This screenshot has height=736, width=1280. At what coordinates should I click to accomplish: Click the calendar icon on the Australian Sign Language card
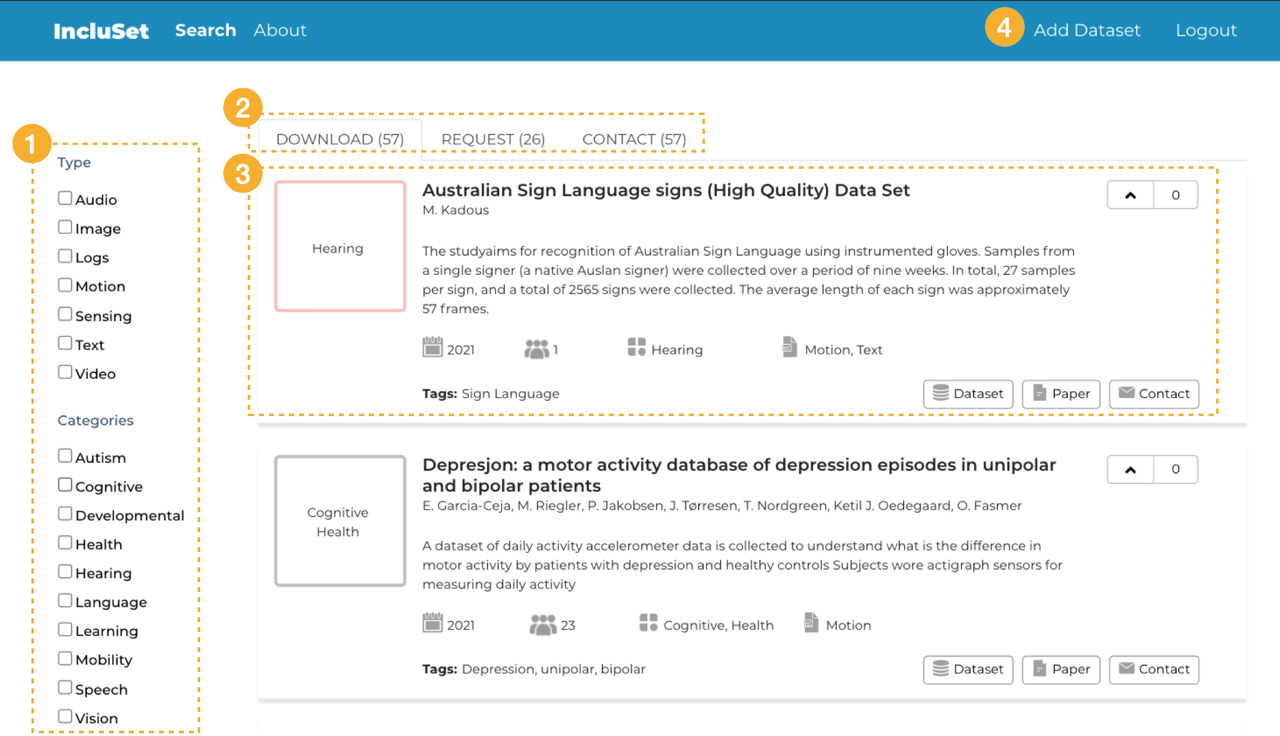click(x=433, y=348)
